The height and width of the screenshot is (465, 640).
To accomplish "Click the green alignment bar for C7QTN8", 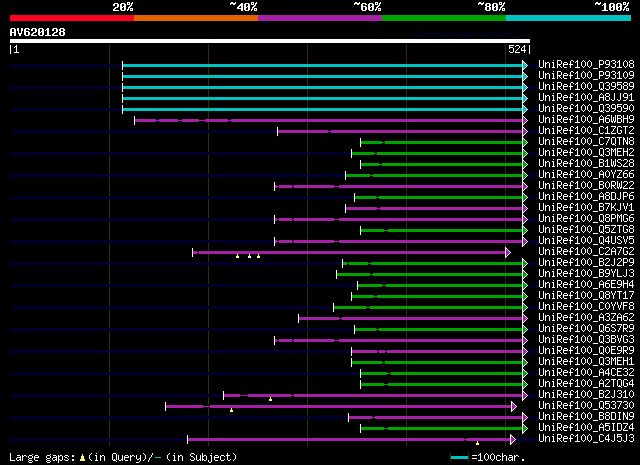I will point(442,142).
